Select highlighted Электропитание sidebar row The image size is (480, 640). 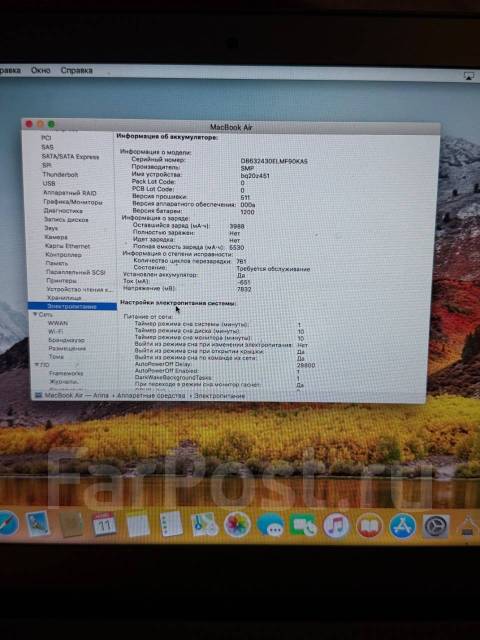pos(72,306)
